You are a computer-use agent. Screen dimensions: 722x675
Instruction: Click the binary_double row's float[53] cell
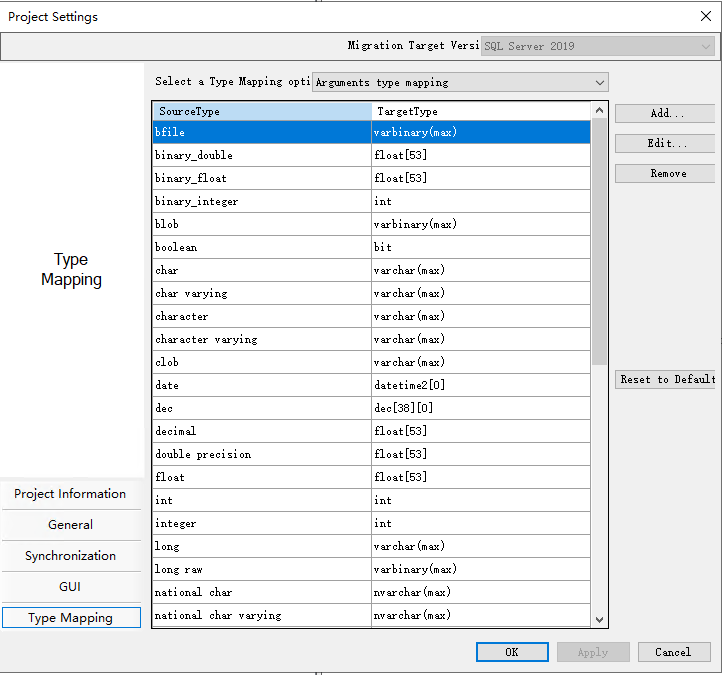(x=481, y=155)
